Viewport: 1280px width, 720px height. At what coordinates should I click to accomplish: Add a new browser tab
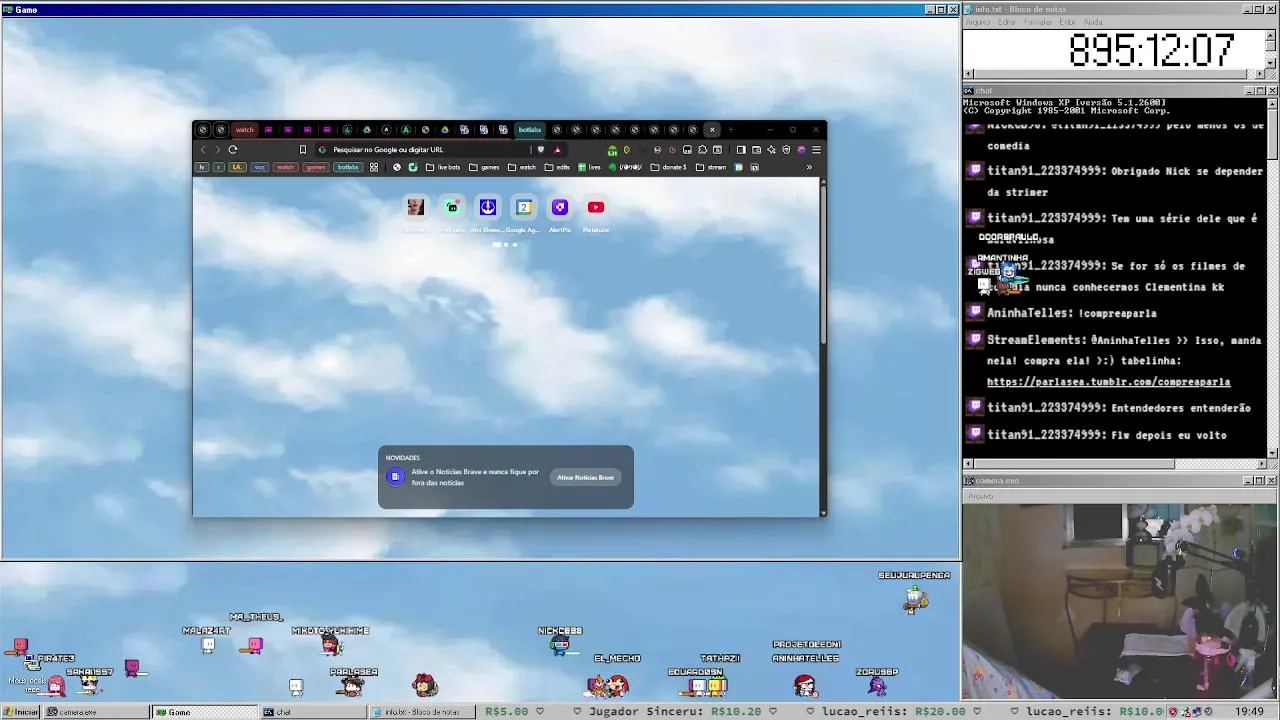(731, 129)
